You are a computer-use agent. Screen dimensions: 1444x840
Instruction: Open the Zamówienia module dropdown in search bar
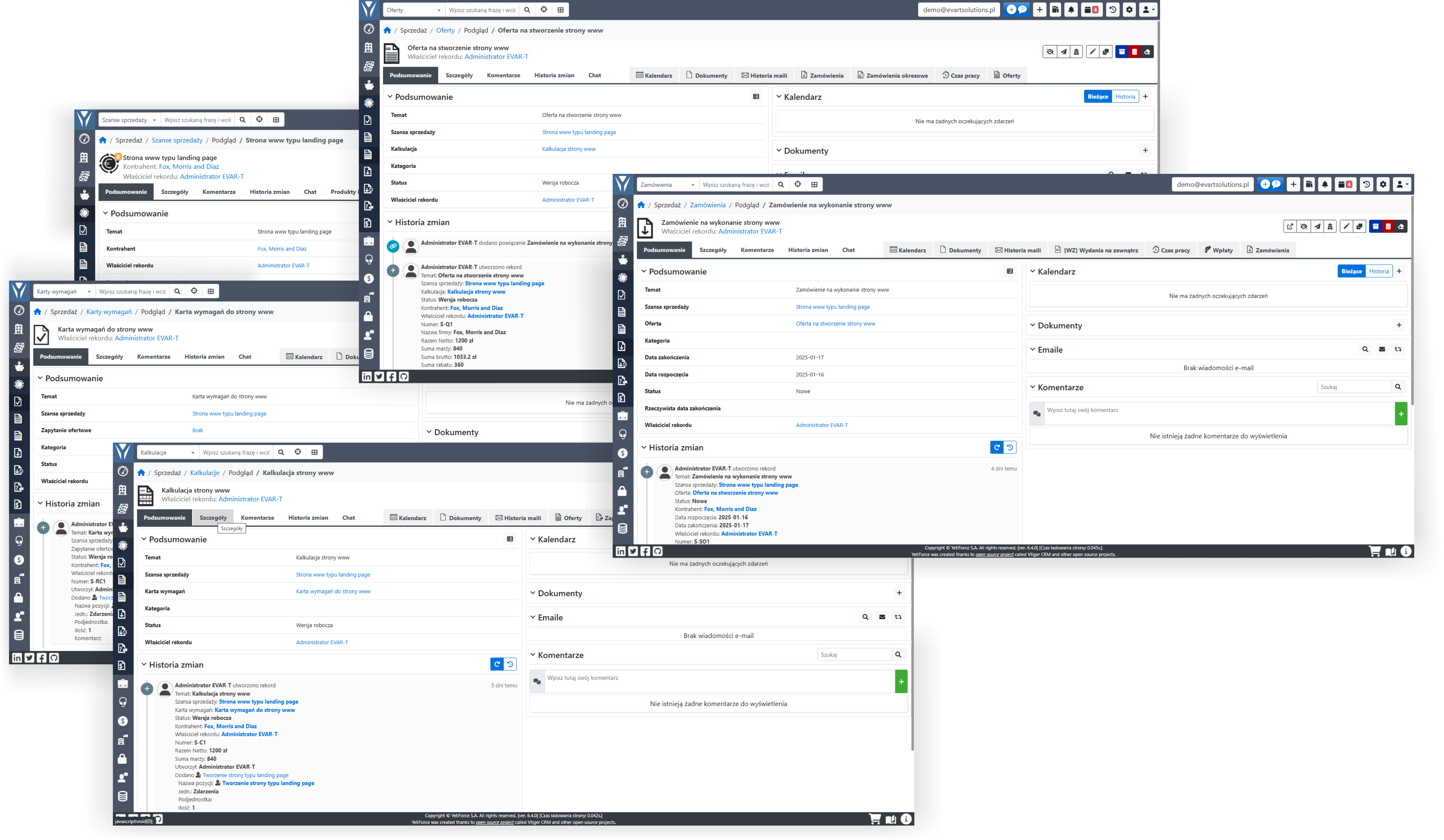[x=668, y=184]
